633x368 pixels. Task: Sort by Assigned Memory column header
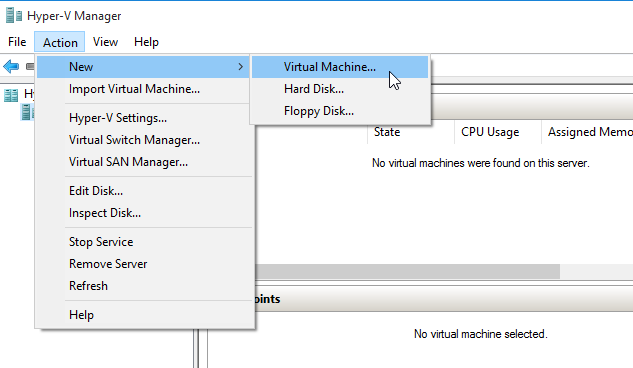click(x=587, y=132)
